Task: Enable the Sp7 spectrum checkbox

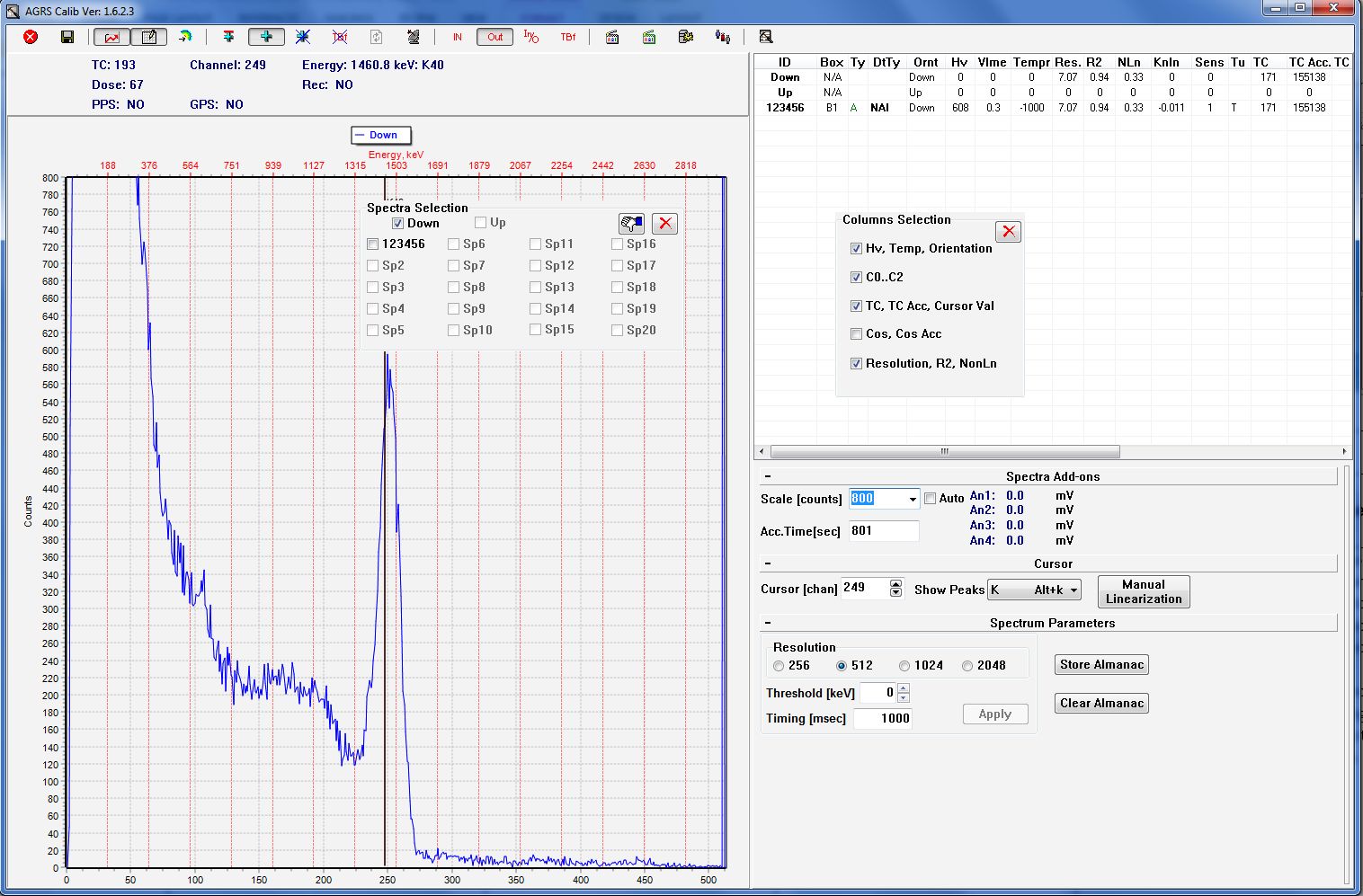Action: click(x=453, y=265)
